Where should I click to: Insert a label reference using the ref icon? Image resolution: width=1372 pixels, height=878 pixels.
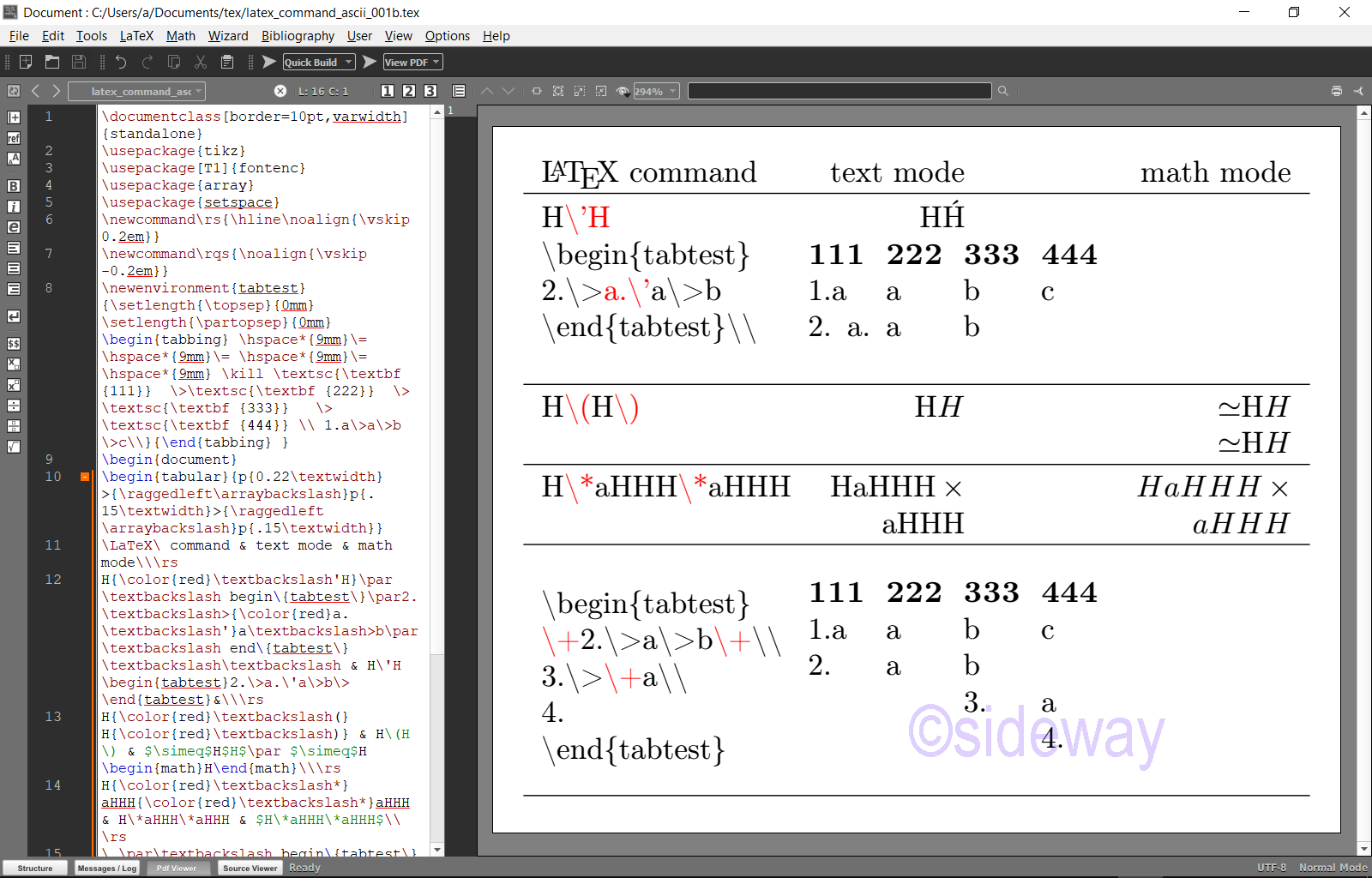click(x=13, y=138)
